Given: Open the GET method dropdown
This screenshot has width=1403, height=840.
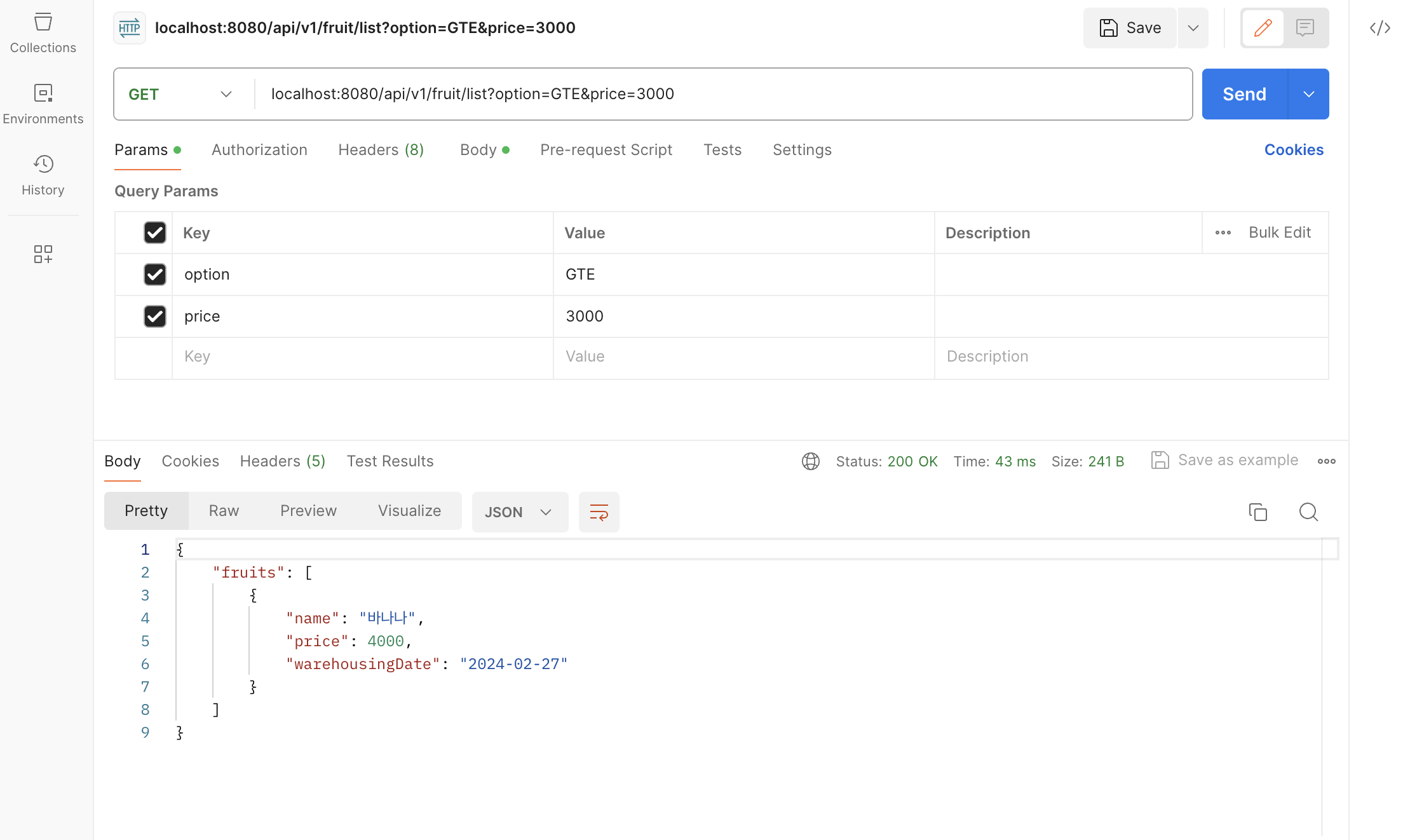Looking at the screenshot, I should [181, 94].
